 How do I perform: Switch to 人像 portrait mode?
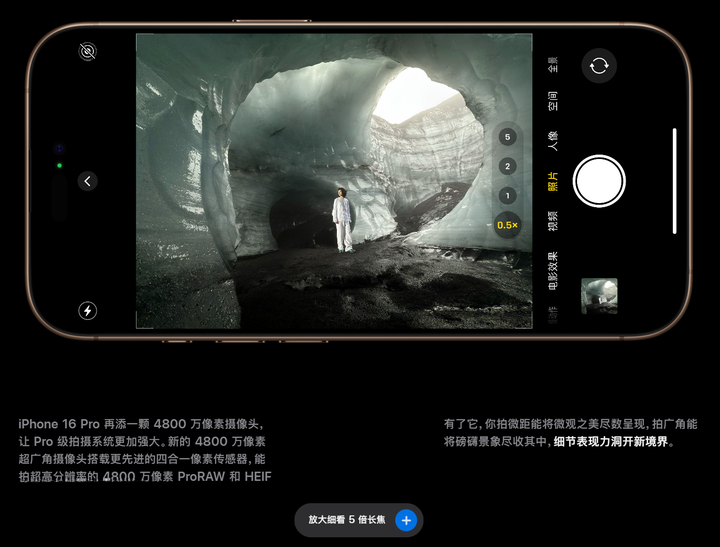tap(553, 141)
